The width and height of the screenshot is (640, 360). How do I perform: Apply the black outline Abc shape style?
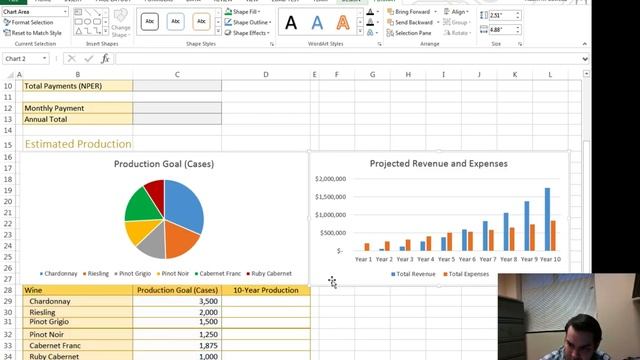150,22
